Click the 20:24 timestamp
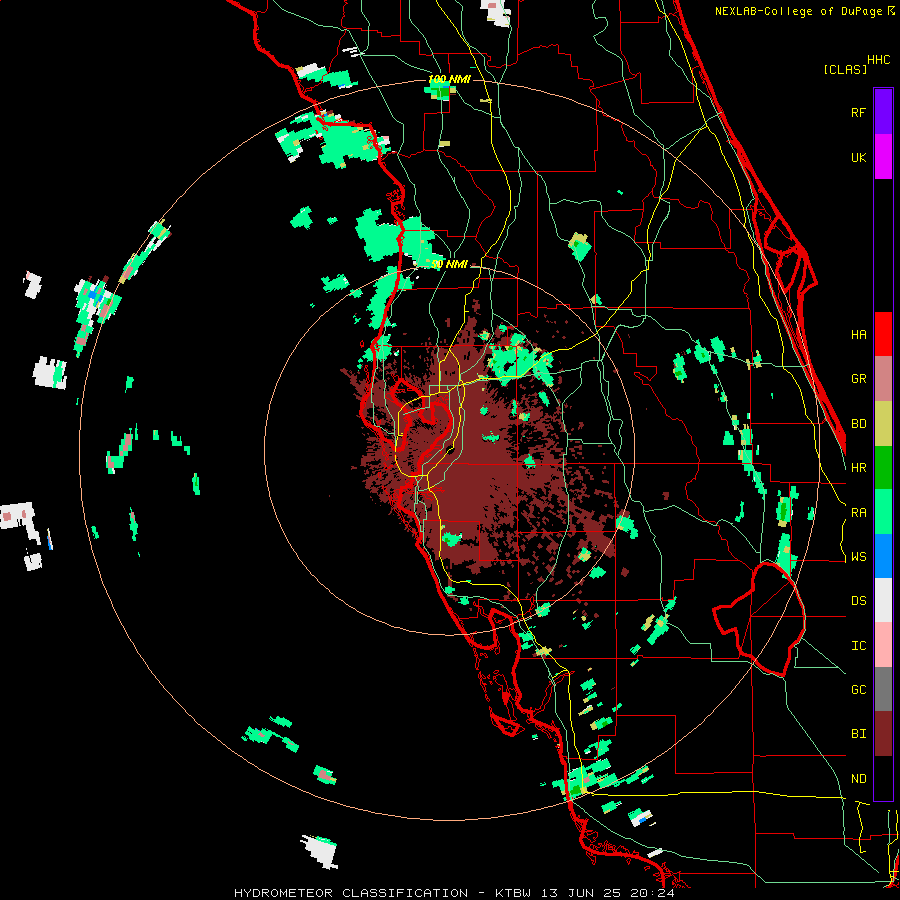The width and height of the screenshot is (900, 900). pyautogui.click(x=655, y=893)
